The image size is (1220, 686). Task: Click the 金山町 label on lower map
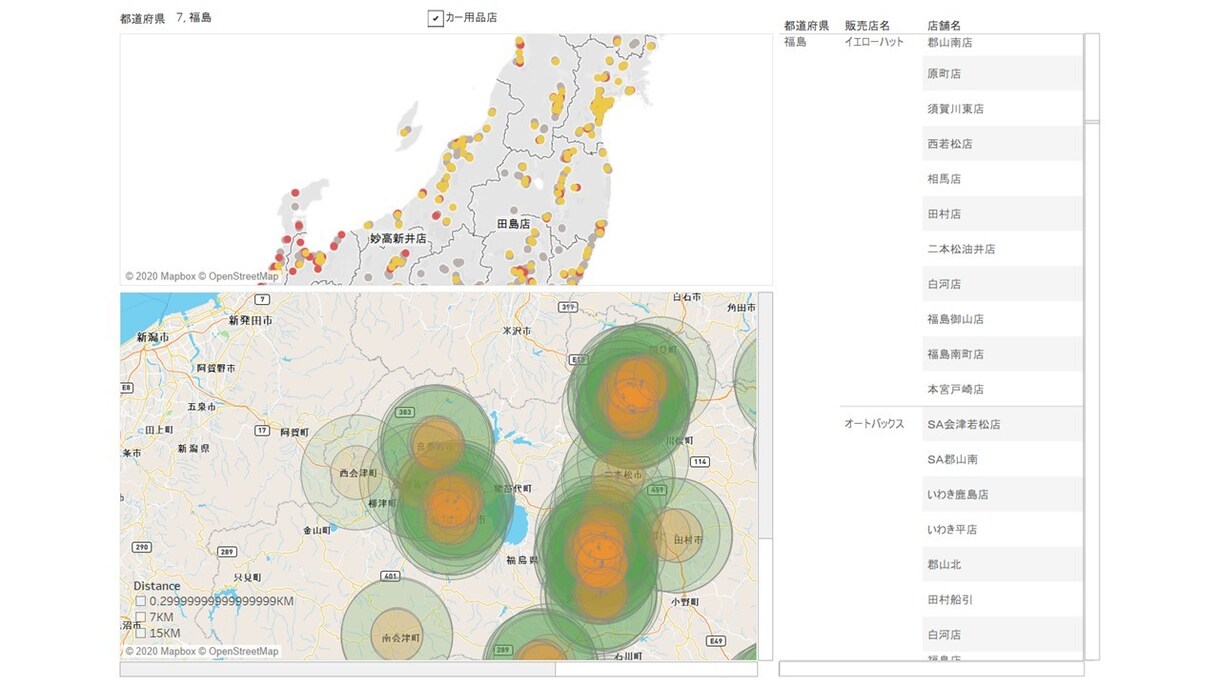318,530
